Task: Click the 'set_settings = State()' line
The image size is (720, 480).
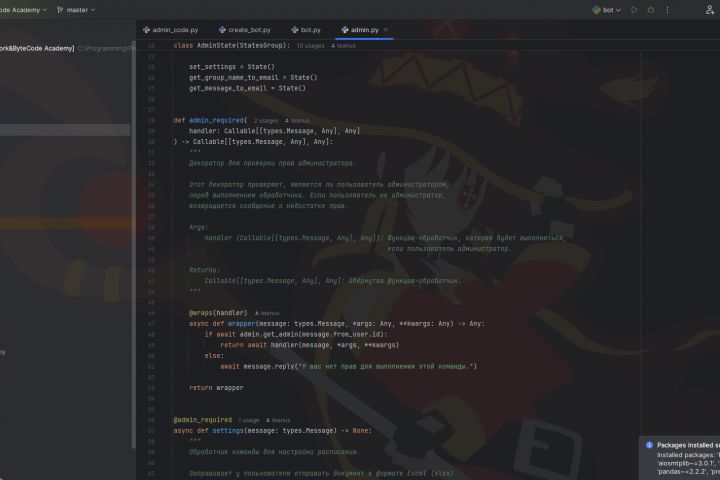Action: click(231, 67)
